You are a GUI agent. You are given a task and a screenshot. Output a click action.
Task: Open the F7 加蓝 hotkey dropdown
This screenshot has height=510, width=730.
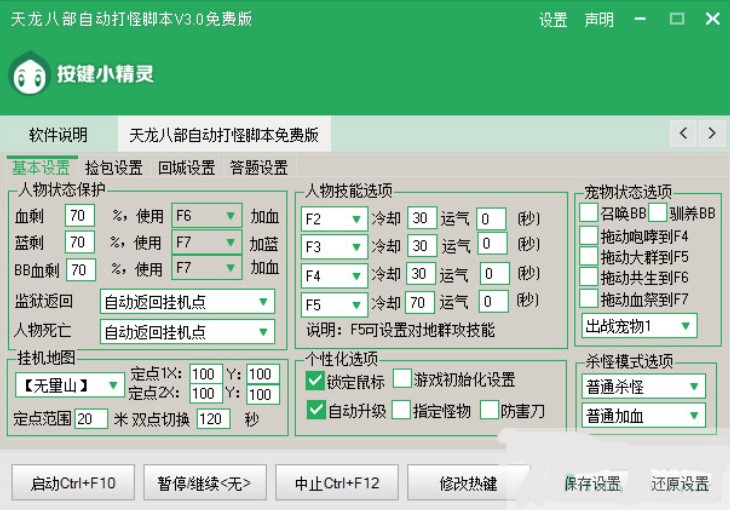207,242
